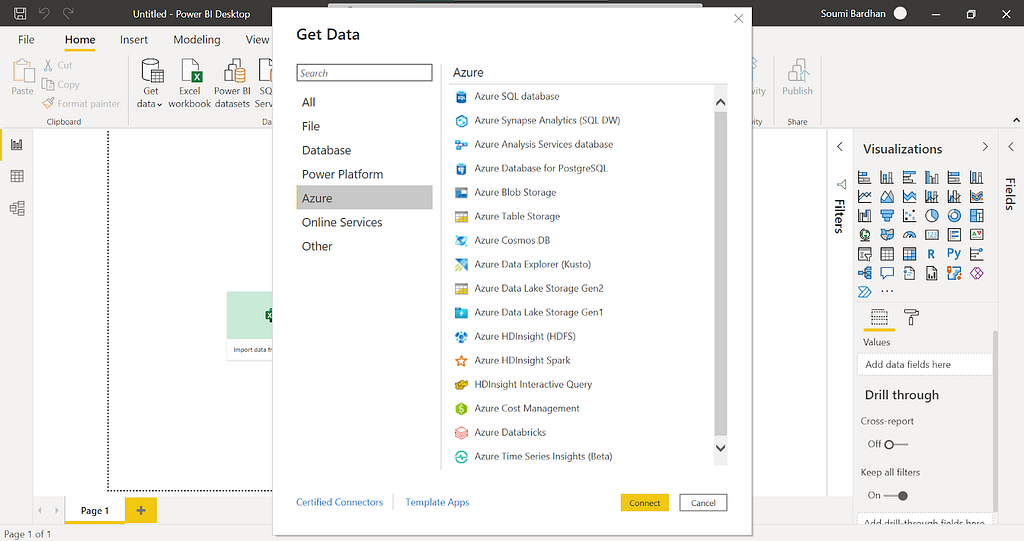Viewport: 1024px width, 541px height.
Task: Switch to the Format paint roller tab
Action: point(911,318)
